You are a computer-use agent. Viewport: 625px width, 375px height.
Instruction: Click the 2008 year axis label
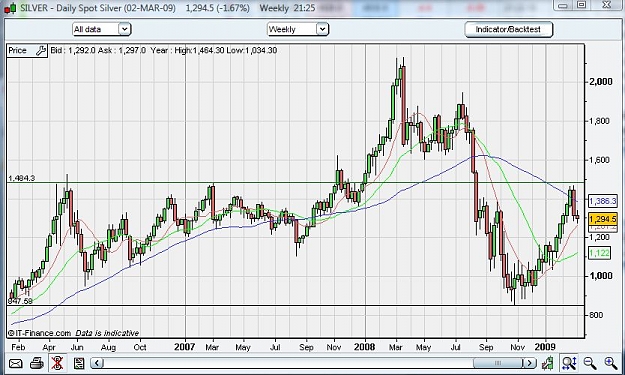pos(364,347)
